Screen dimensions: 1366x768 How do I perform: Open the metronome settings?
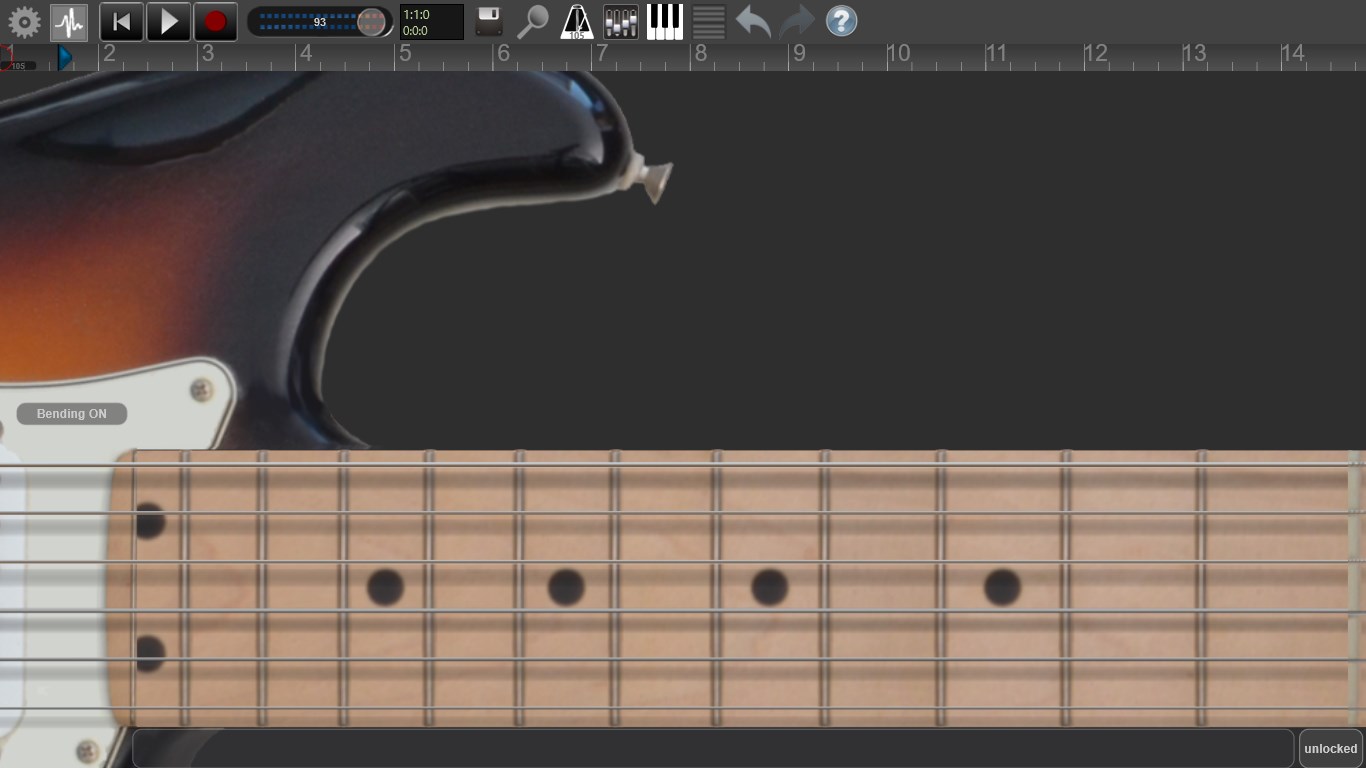(x=577, y=21)
